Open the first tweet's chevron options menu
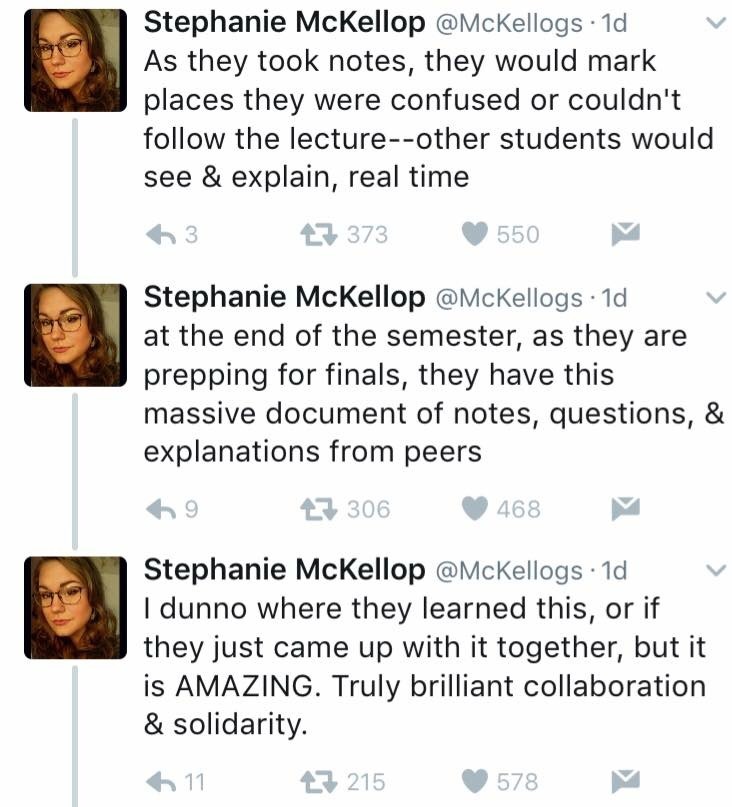732x807 pixels. 715,24
